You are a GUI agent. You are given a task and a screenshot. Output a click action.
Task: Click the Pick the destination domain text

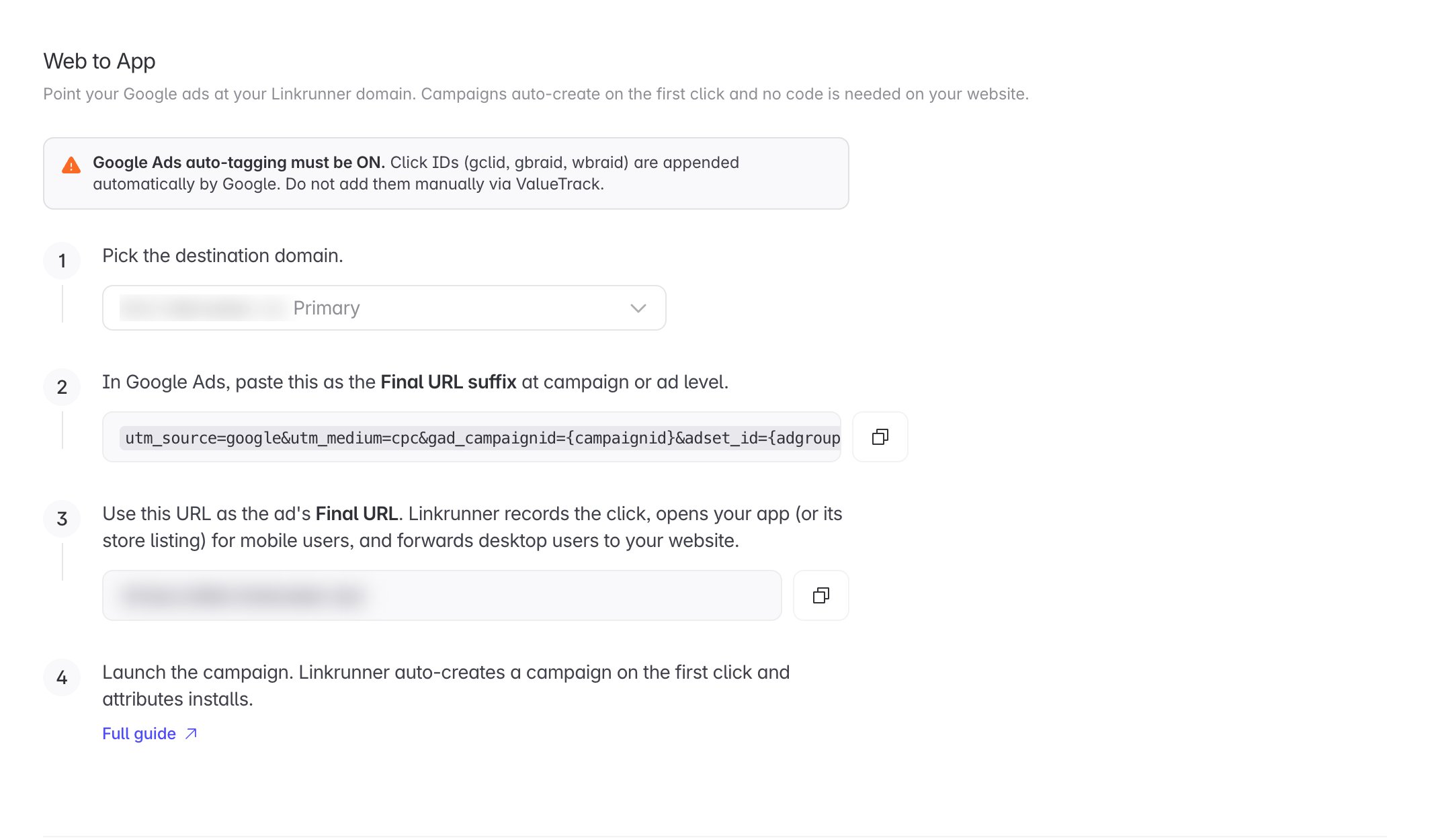[222, 255]
